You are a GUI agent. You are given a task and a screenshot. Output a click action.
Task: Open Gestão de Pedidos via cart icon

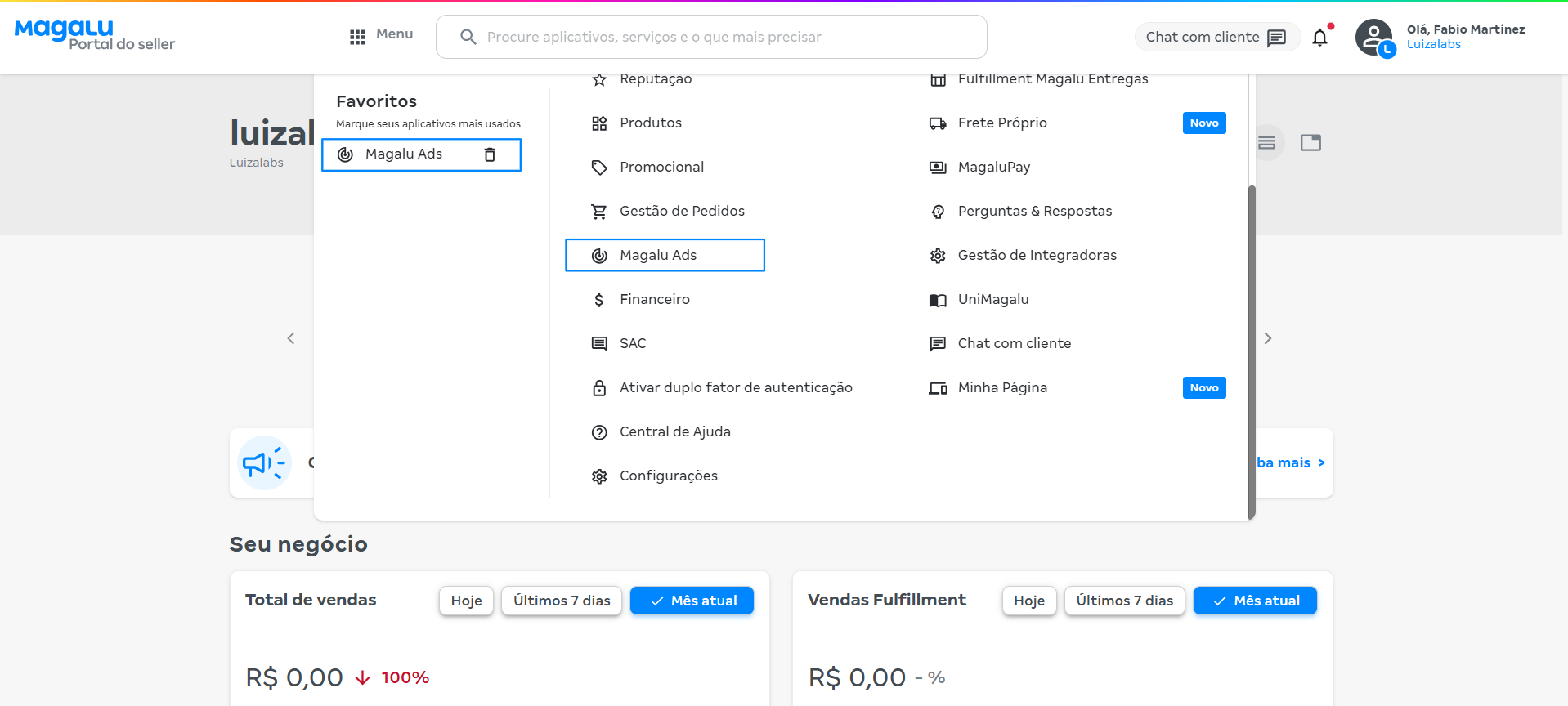[600, 210]
